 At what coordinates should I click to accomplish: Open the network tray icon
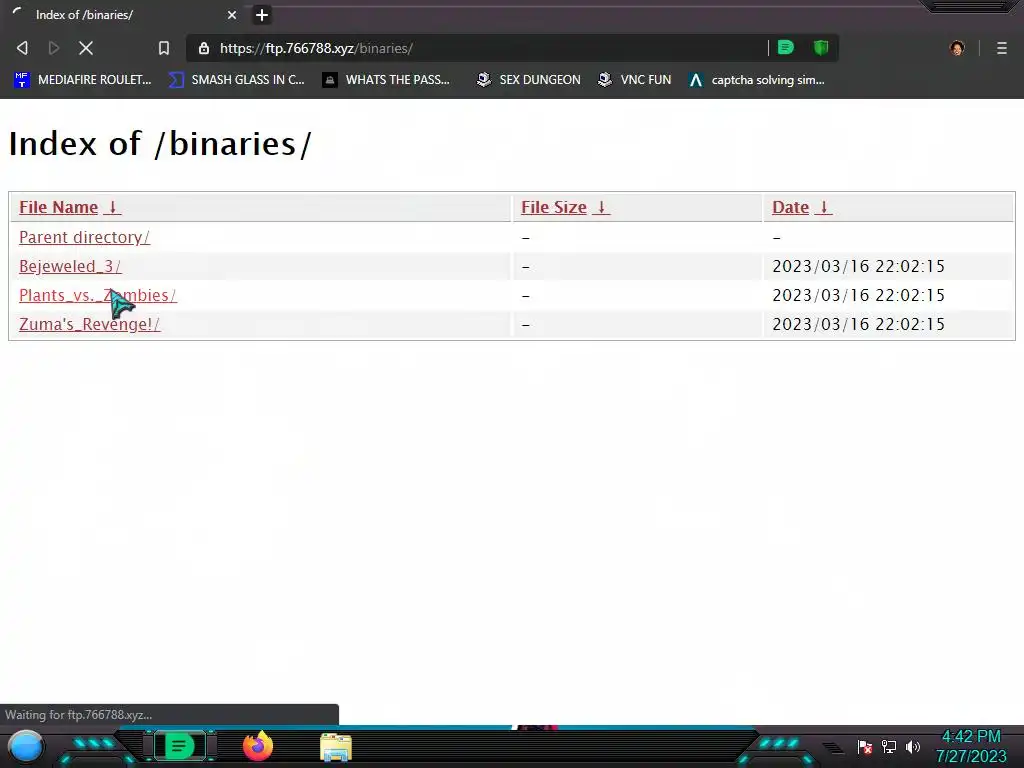[889, 746]
